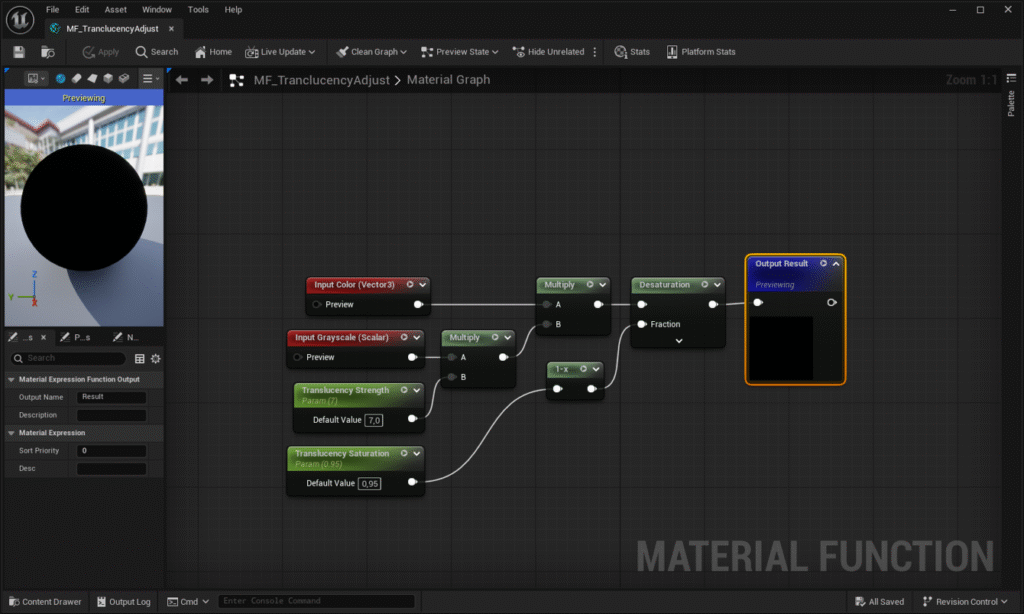The height and width of the screenshot is (614, 1024).
Task: Open the Tools menu
Action: tap(198, 9)
